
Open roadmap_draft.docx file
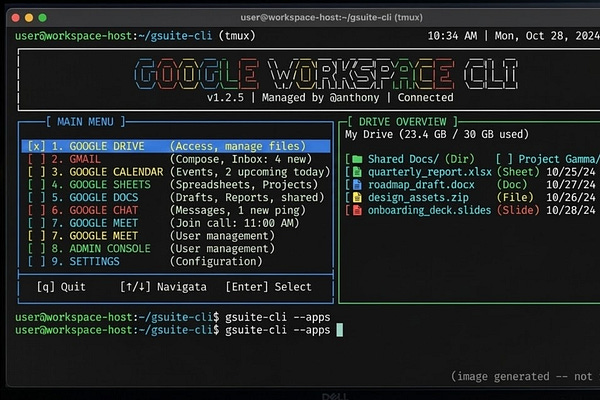pyautogui.click(x=421, y=185)
